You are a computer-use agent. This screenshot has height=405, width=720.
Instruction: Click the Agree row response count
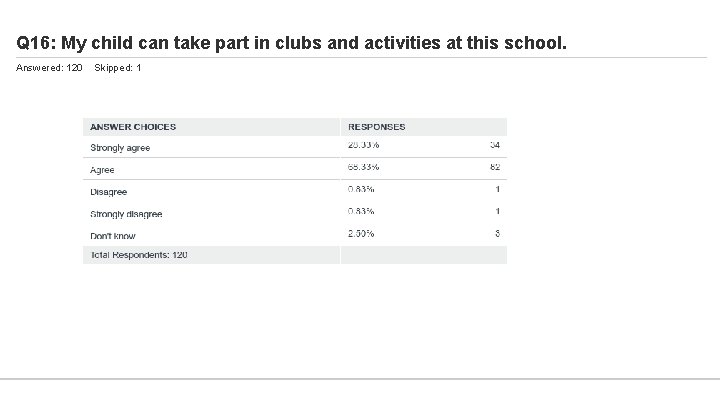pyautogui.click(x=494, y=167)
